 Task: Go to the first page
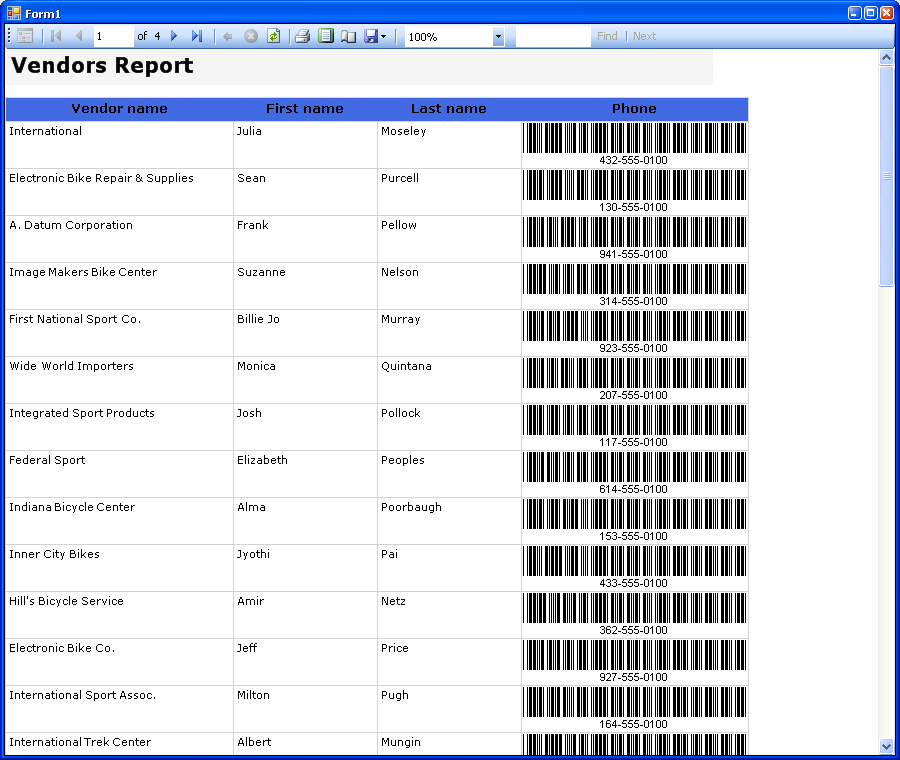tap(56, 36)
